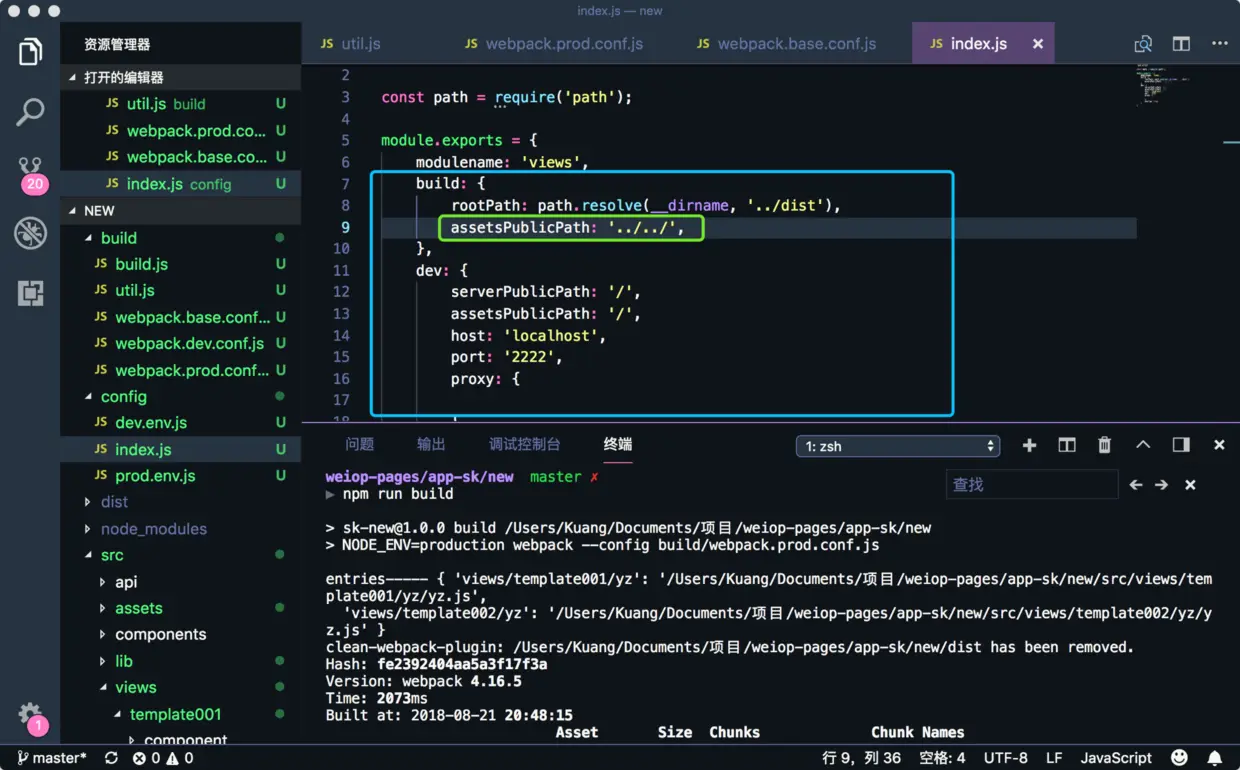Open the Extensions view in activity bar
Screen dimensions: 1240x770
coord(30,293)
